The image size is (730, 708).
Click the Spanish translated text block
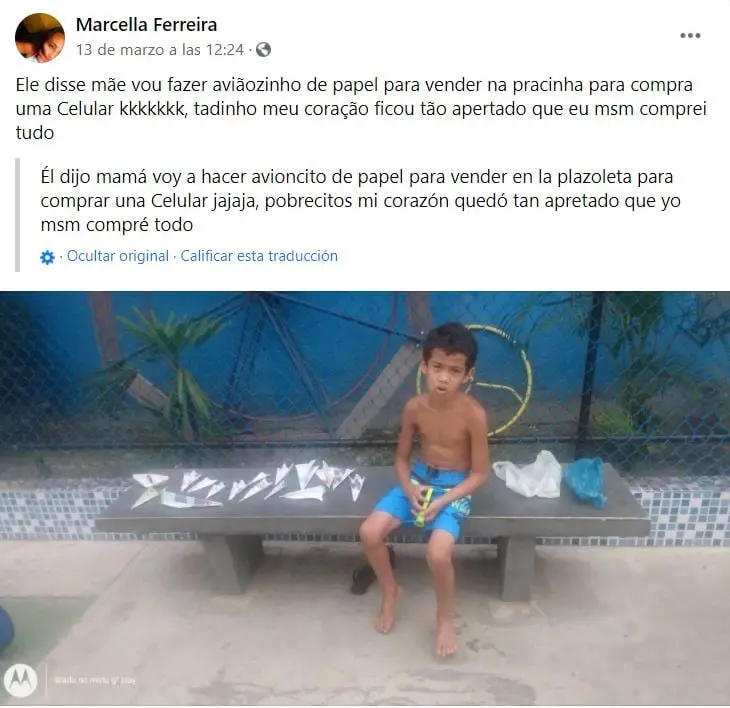click(360, 201)
